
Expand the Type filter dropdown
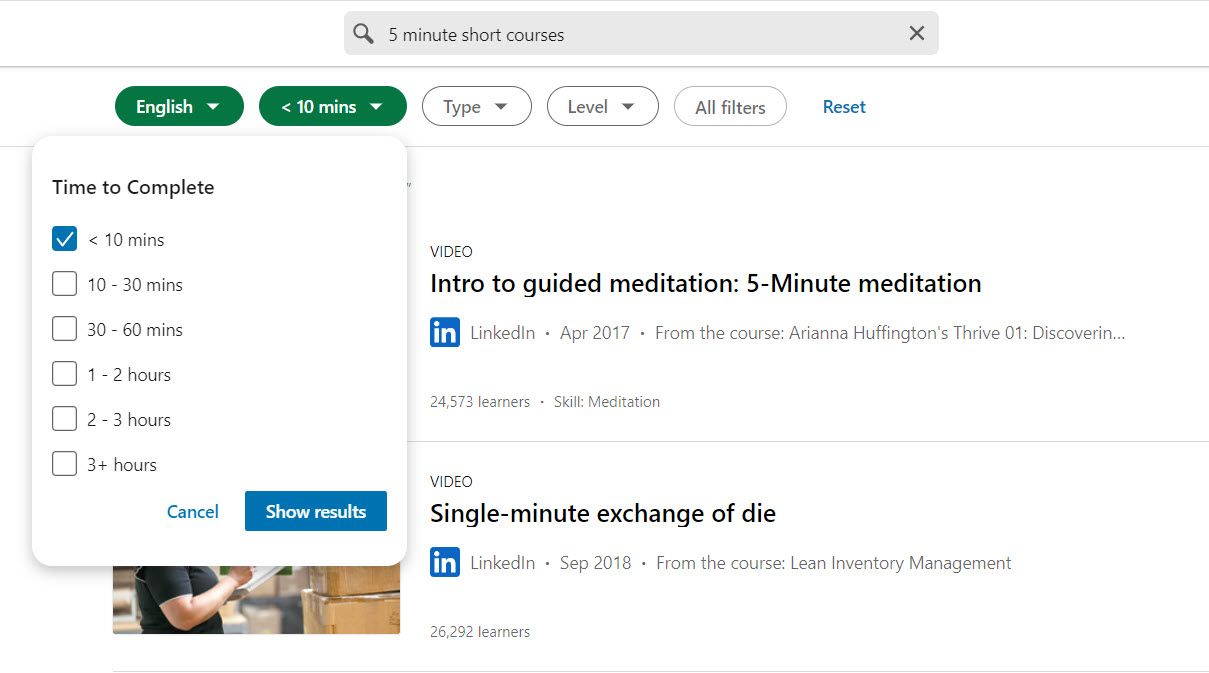point(477,106)
